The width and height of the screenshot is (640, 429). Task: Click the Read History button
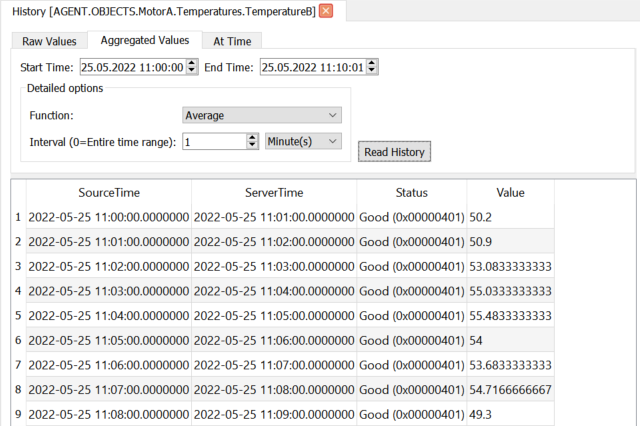(394, 152)
